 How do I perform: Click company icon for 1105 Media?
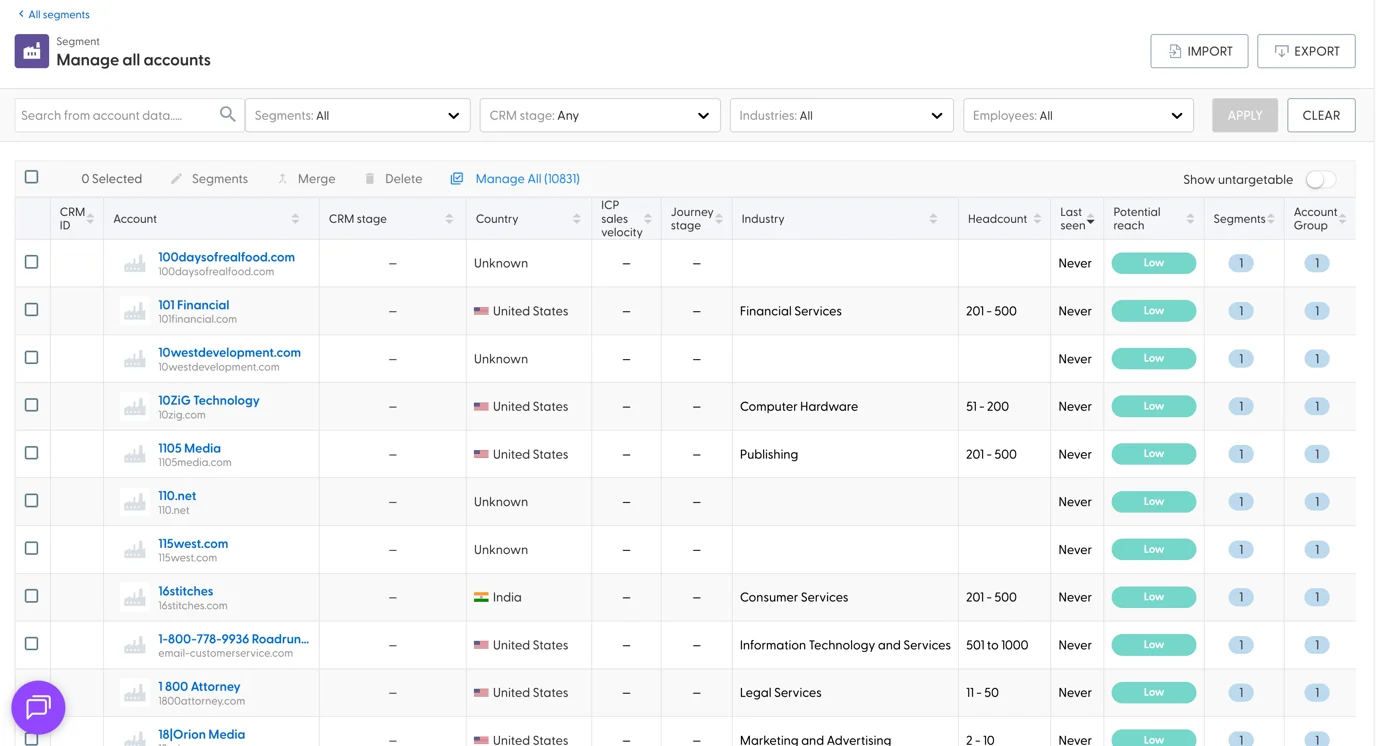(135, 455)
